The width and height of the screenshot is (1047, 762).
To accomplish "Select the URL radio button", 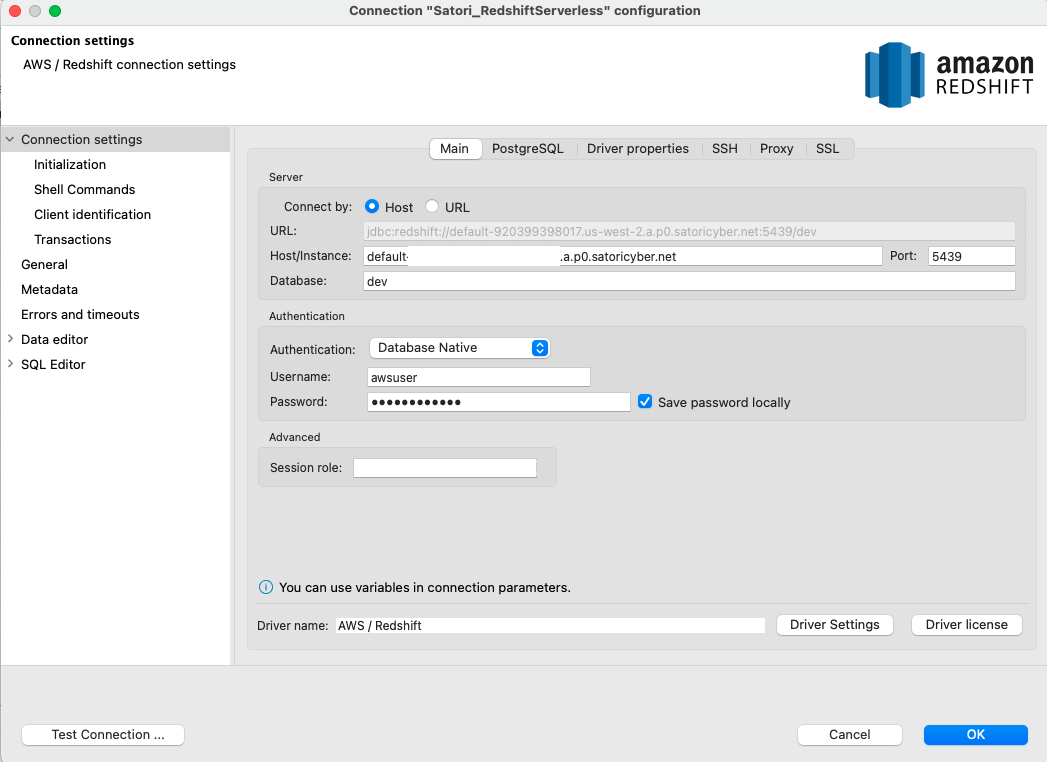I will (x=432, y=206).
